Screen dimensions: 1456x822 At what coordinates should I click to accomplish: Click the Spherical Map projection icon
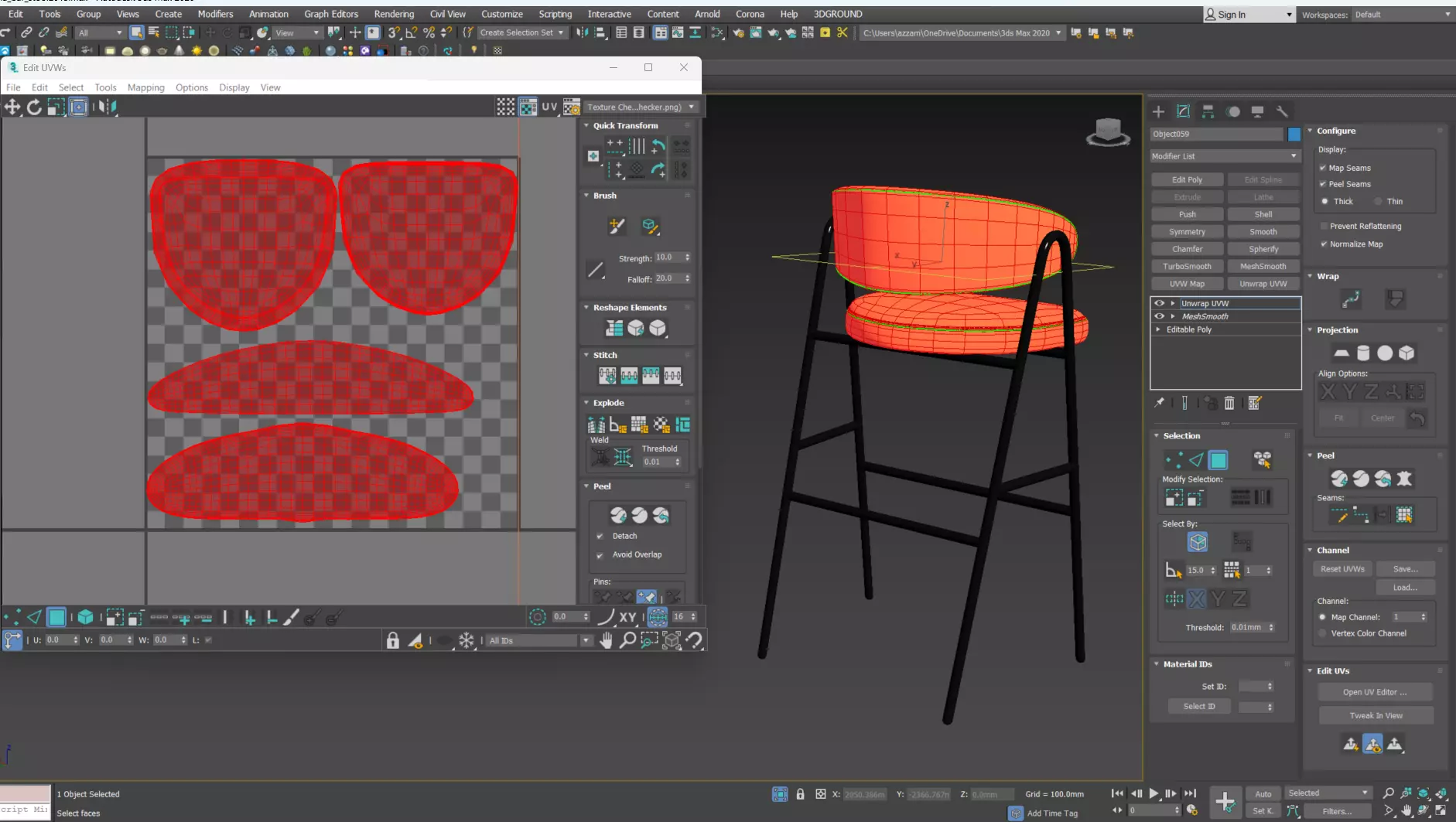point(1385,353)
